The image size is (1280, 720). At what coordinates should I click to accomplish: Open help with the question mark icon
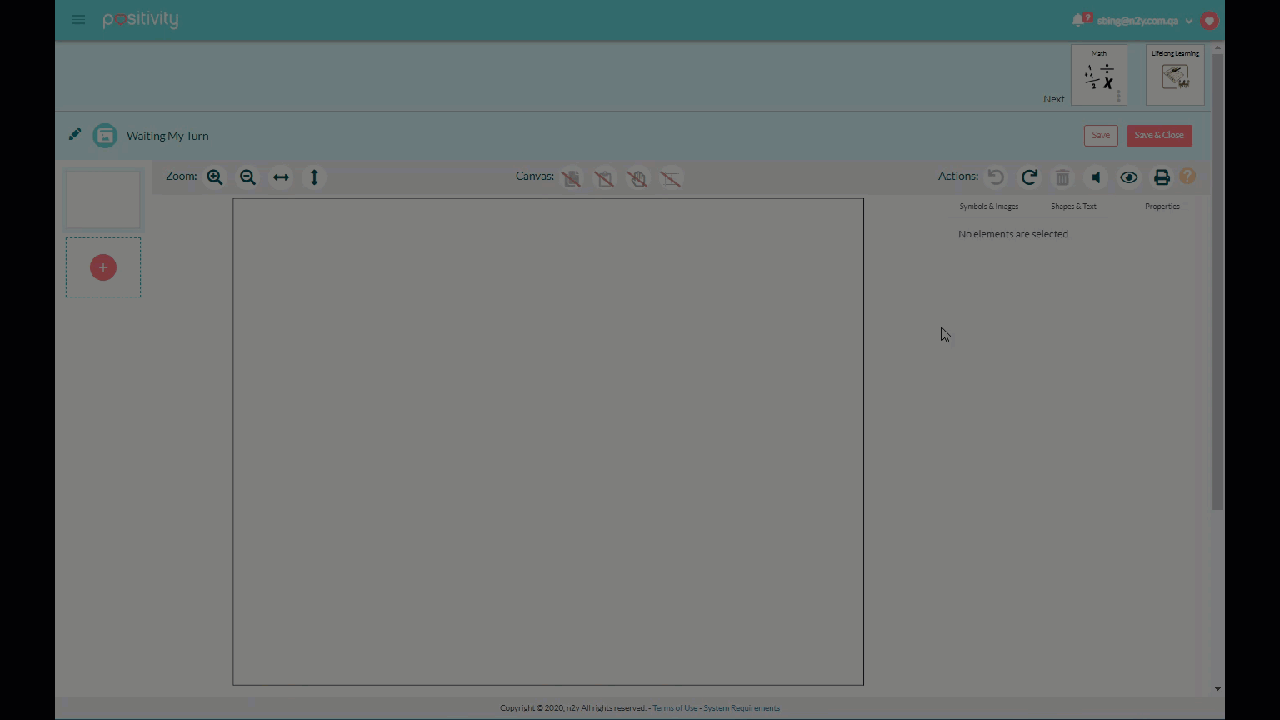(1187, 176)
